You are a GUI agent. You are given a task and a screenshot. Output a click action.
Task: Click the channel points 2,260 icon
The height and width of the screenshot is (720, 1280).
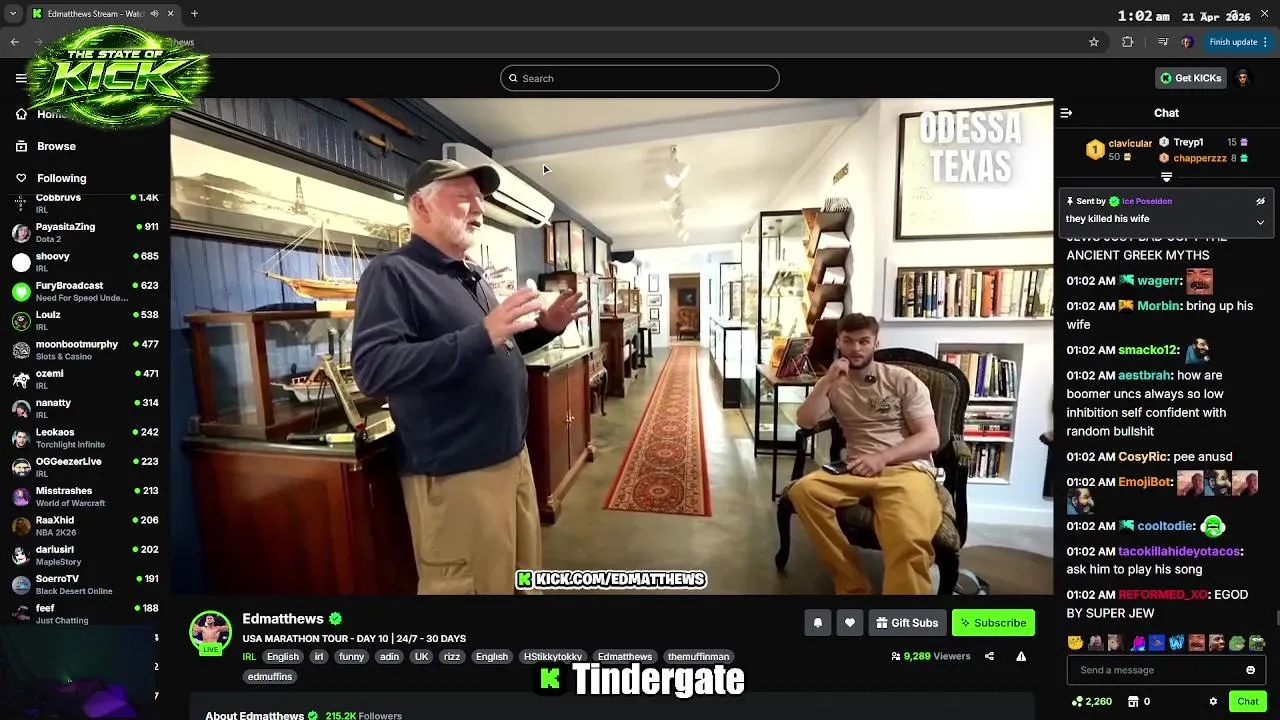point(1076,701)
